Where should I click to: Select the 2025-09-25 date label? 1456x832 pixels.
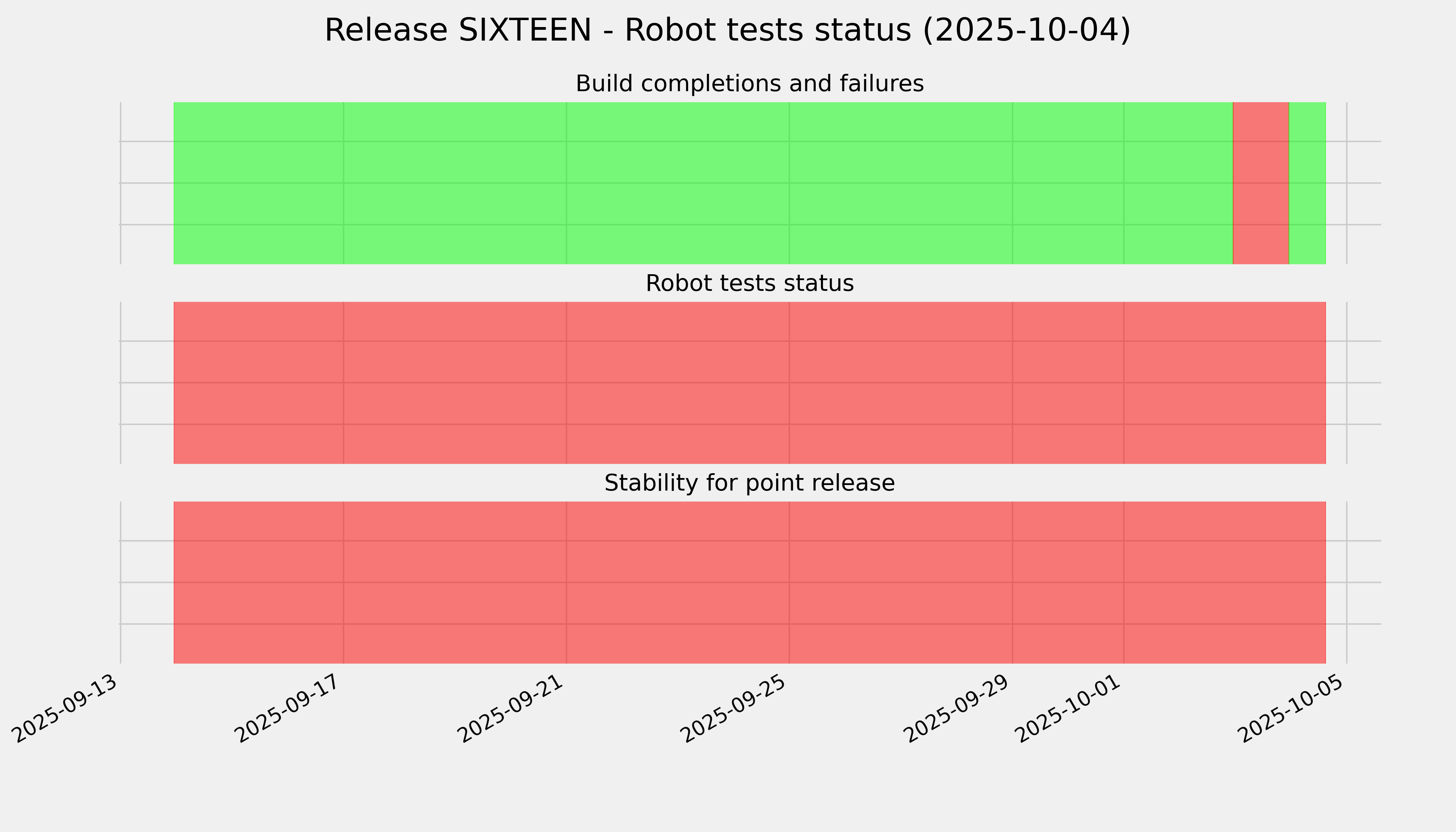[736, 708]
